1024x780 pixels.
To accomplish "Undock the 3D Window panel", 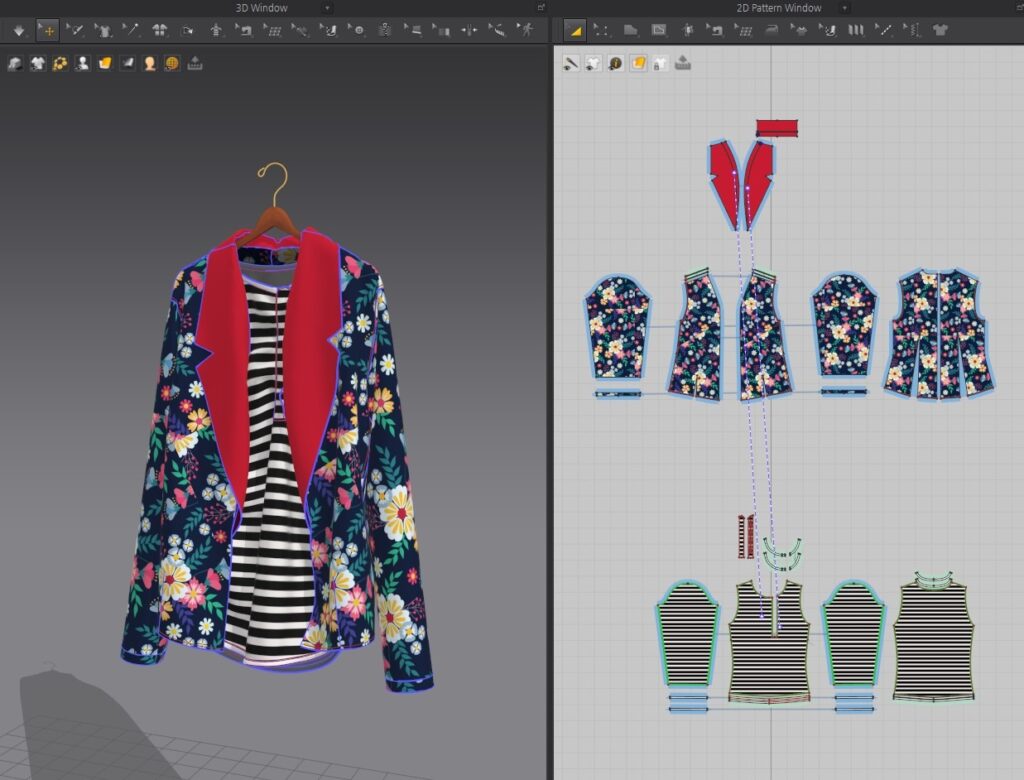I will [541, 7].
